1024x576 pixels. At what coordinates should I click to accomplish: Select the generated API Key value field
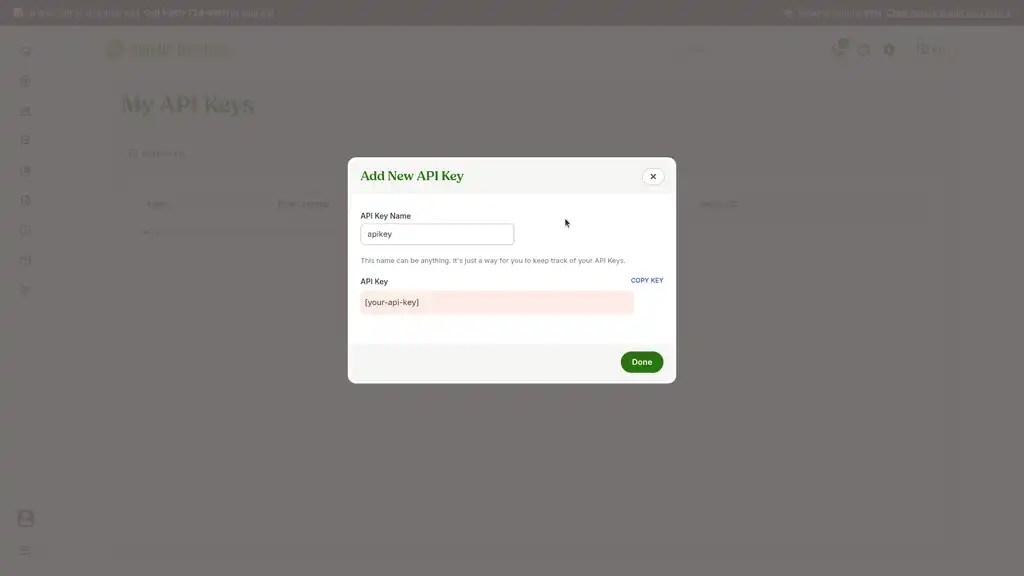coord(496,302)
